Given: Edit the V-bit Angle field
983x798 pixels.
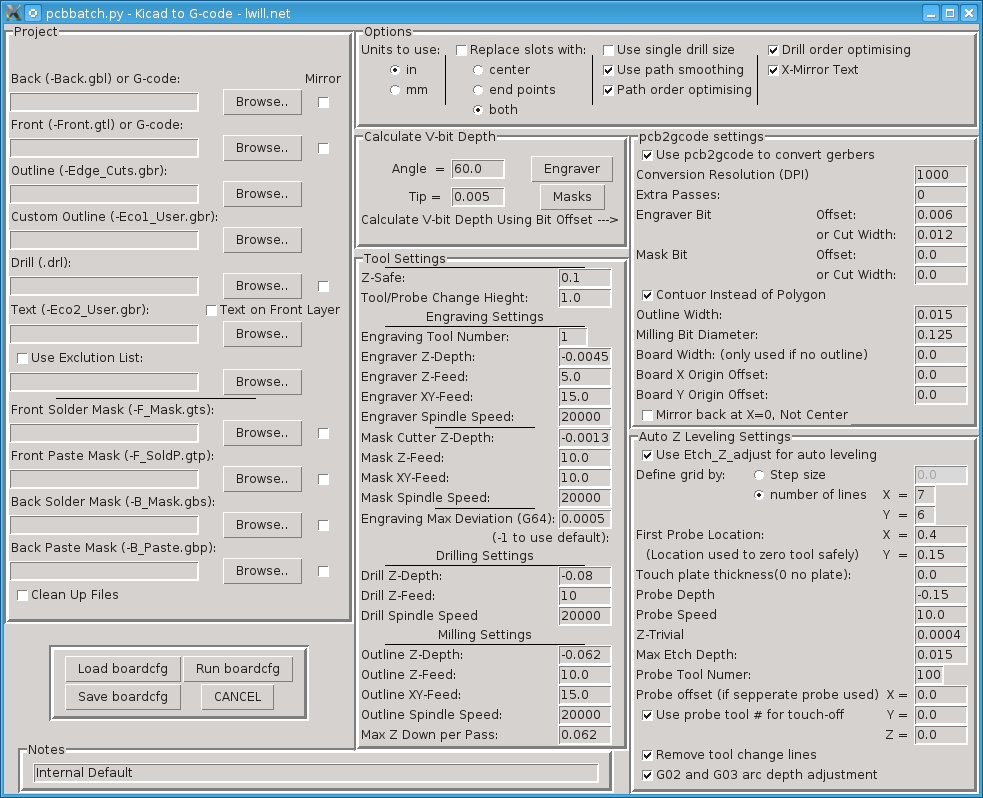Looking at the screenshot, I should pyautogui.click(x=478, y=169).
